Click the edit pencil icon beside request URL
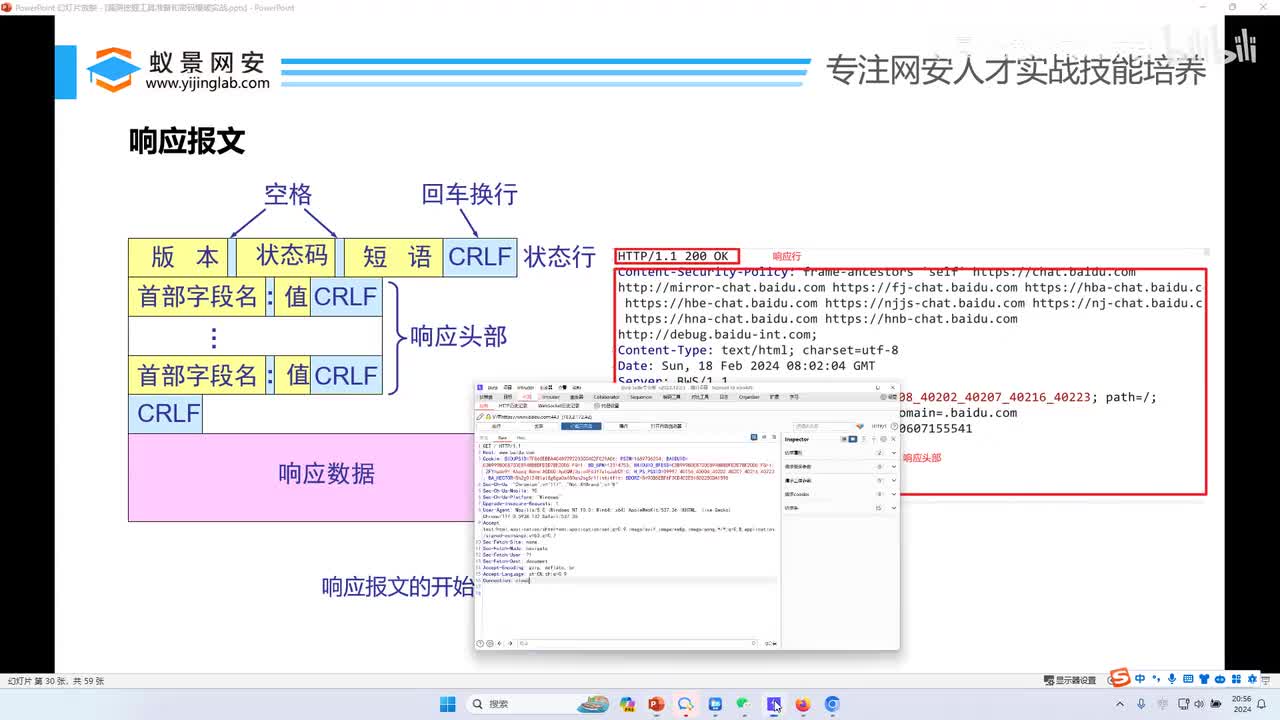This screenshot has height=720, width=1280. (480, 417)
